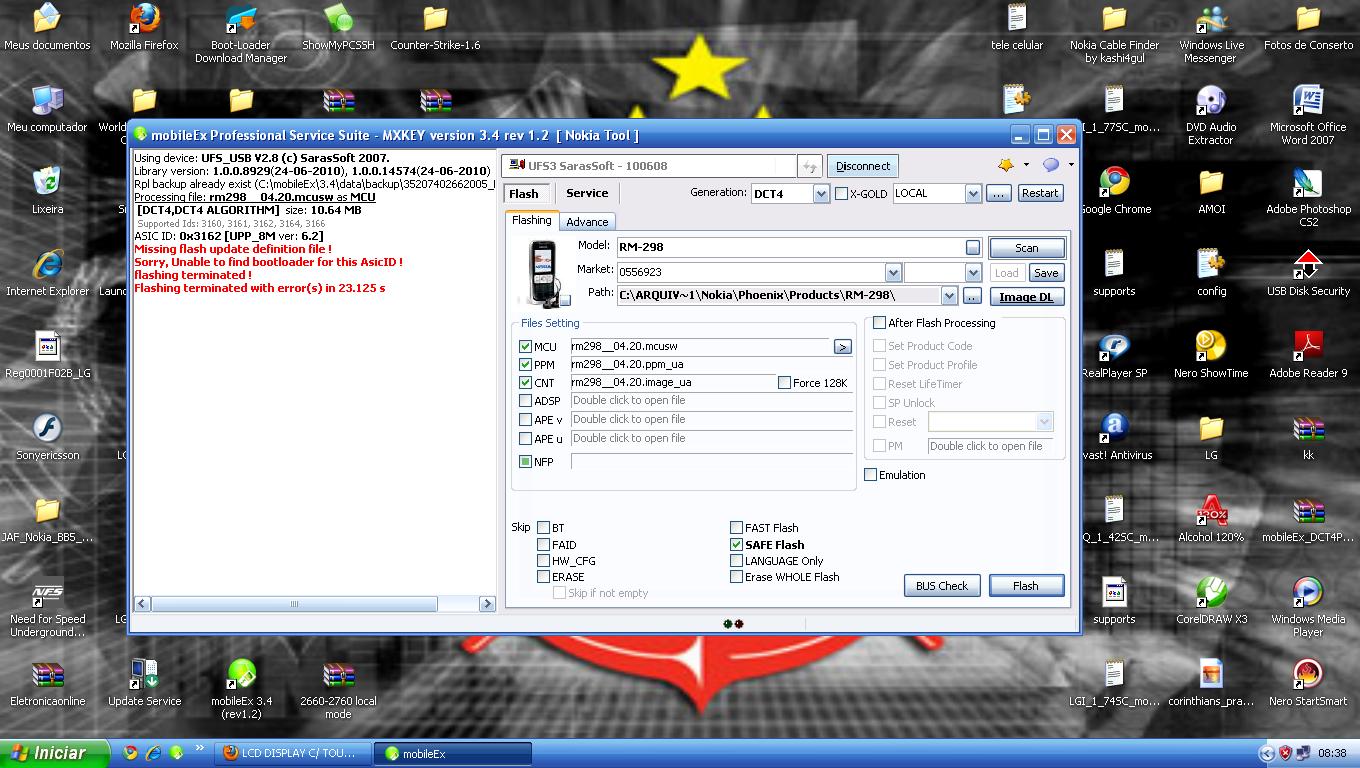
Task: Open Update Service desktop icon
Action: pos(144,674)
